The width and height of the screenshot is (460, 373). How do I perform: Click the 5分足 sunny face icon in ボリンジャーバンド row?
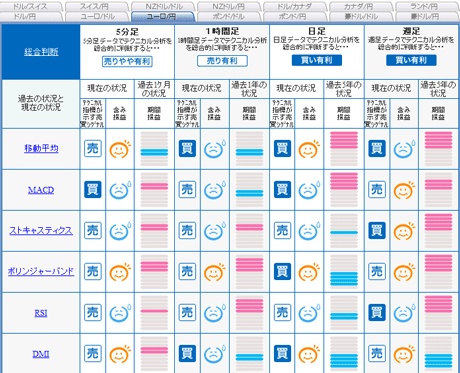click(x=120, y=272)
